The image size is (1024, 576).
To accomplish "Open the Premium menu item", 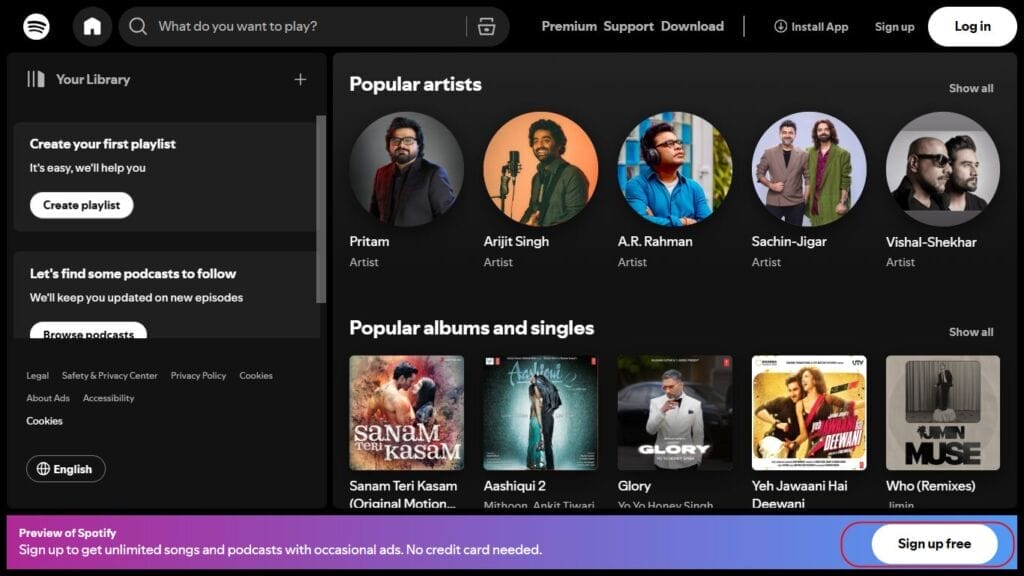I will [x=569, y=26].
